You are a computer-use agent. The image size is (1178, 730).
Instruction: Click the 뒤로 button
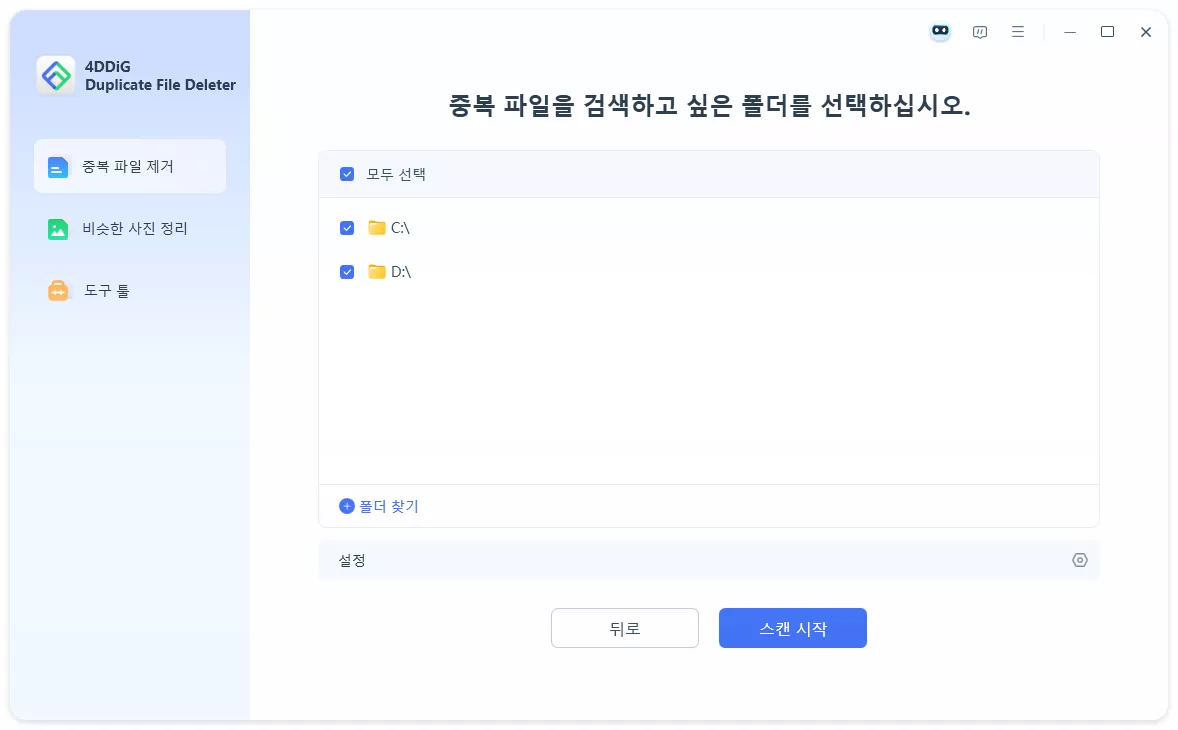(x=624, y=628)
